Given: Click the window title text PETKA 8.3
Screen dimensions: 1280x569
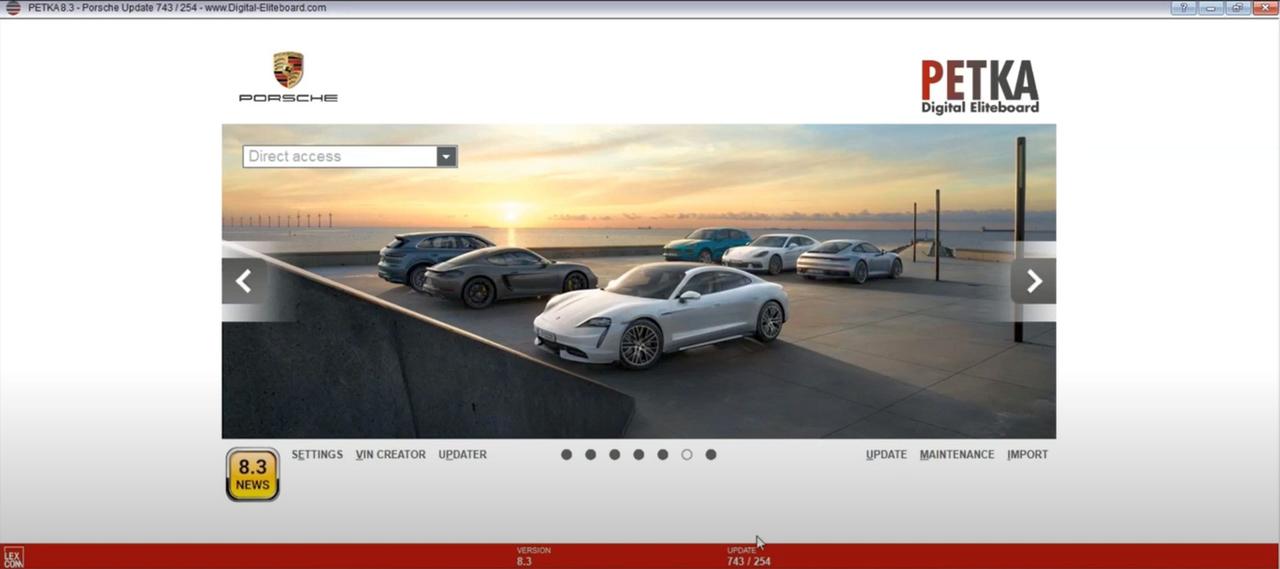Looking at the screenshot, I should pos(177,8).
